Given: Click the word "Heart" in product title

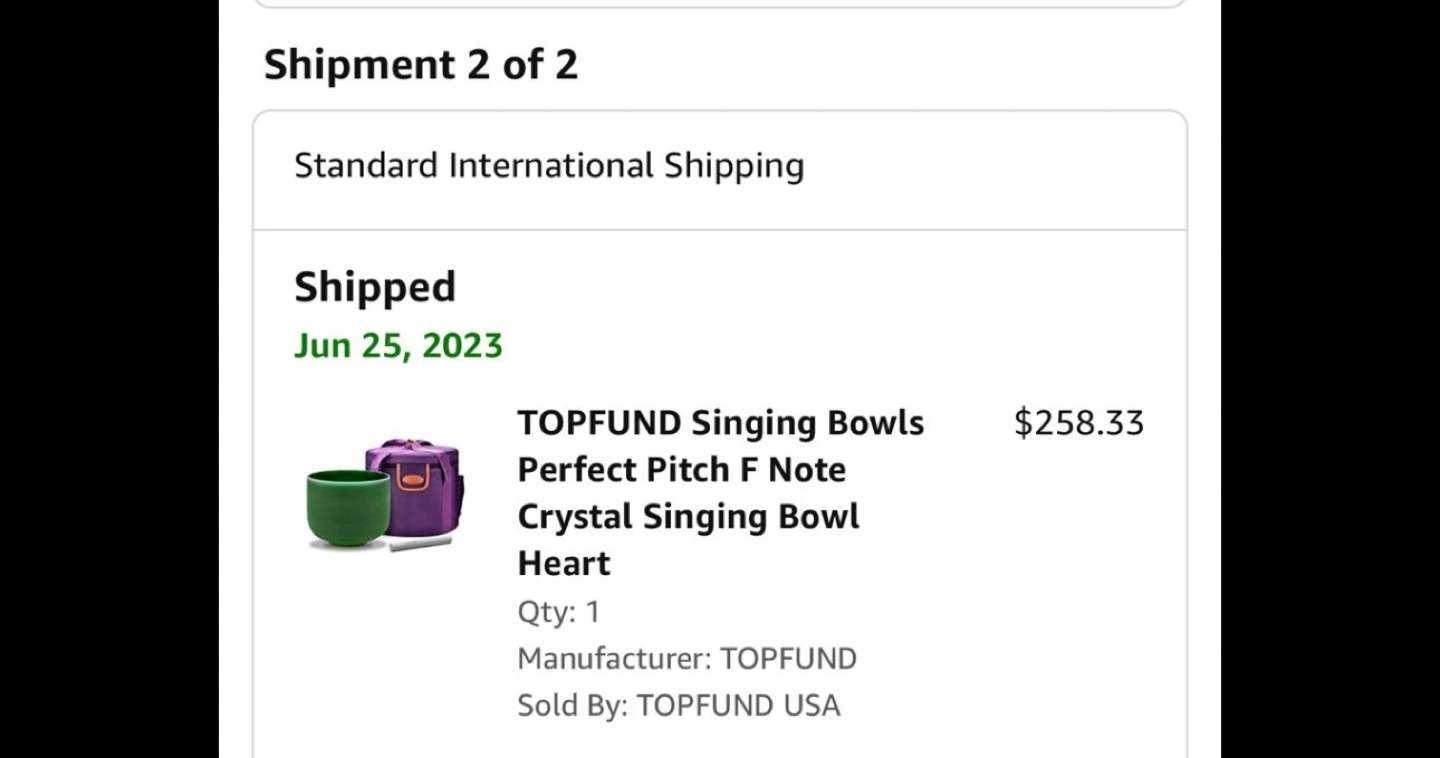Looking at the screenshot, I should click(x=564, y=564).
